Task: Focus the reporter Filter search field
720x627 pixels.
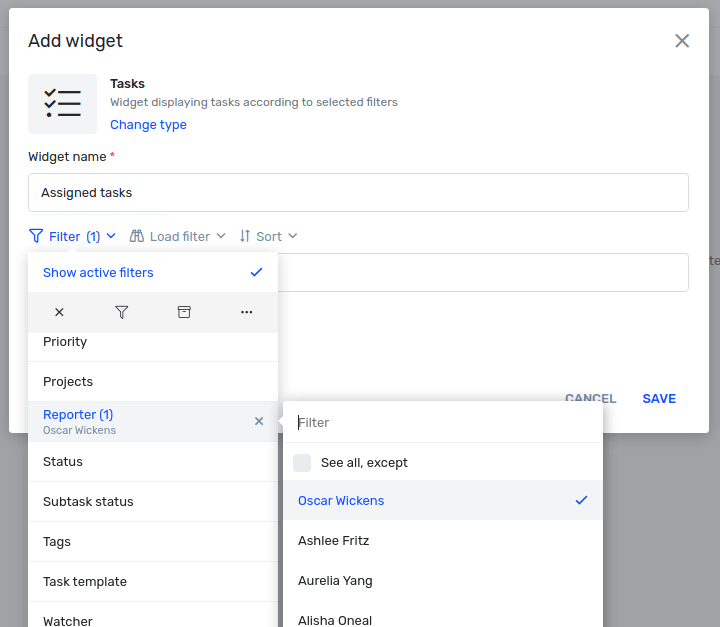Action: [443, 423]
